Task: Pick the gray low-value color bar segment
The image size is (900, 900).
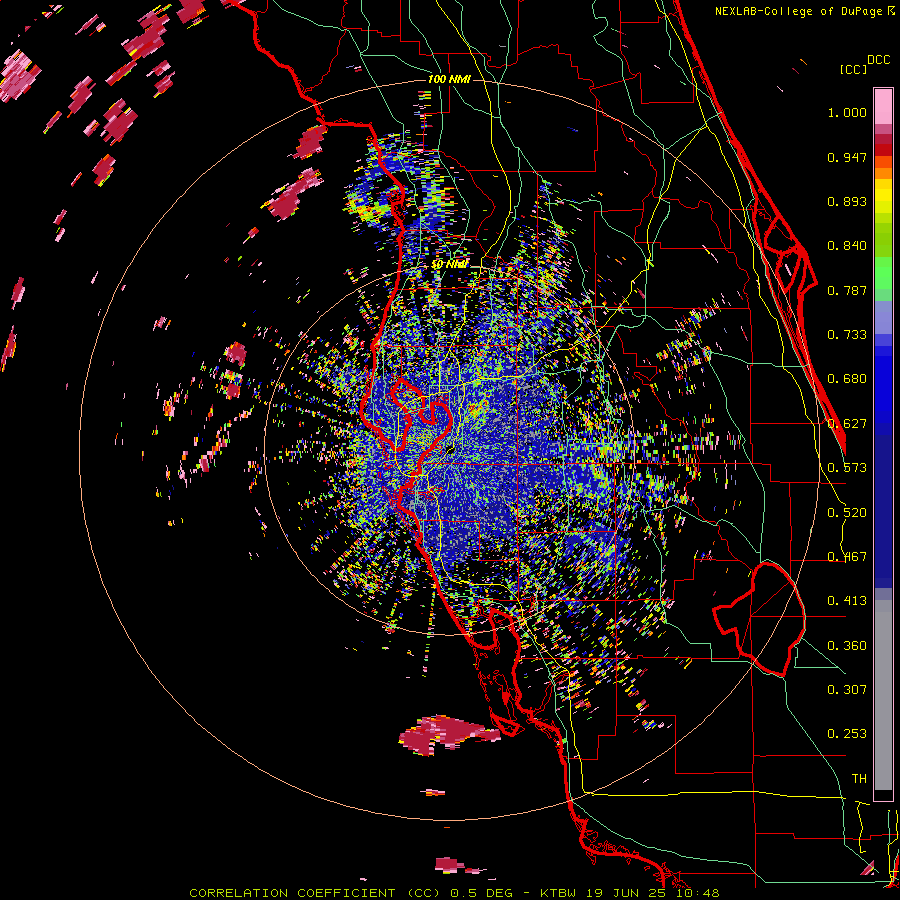Action: pos(883,695)
